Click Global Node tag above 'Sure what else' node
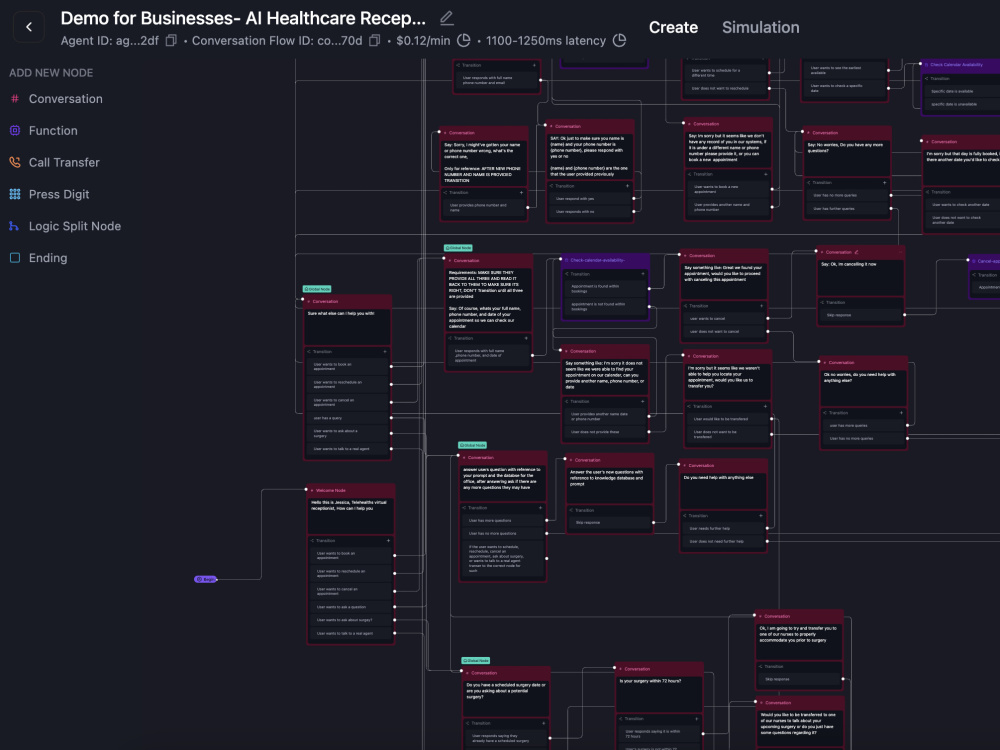 coord(317,289)
